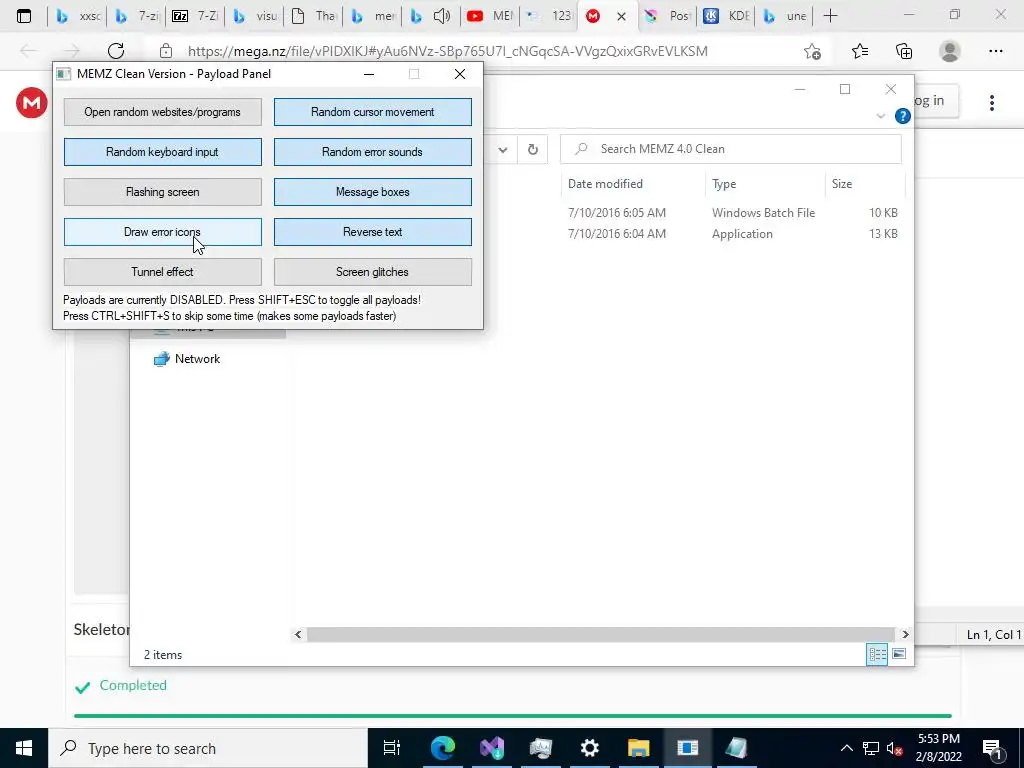Click the Search MEMZ 4.0 Clean field
Viewport: 1024px width, 768px height.
pos(731,149)
